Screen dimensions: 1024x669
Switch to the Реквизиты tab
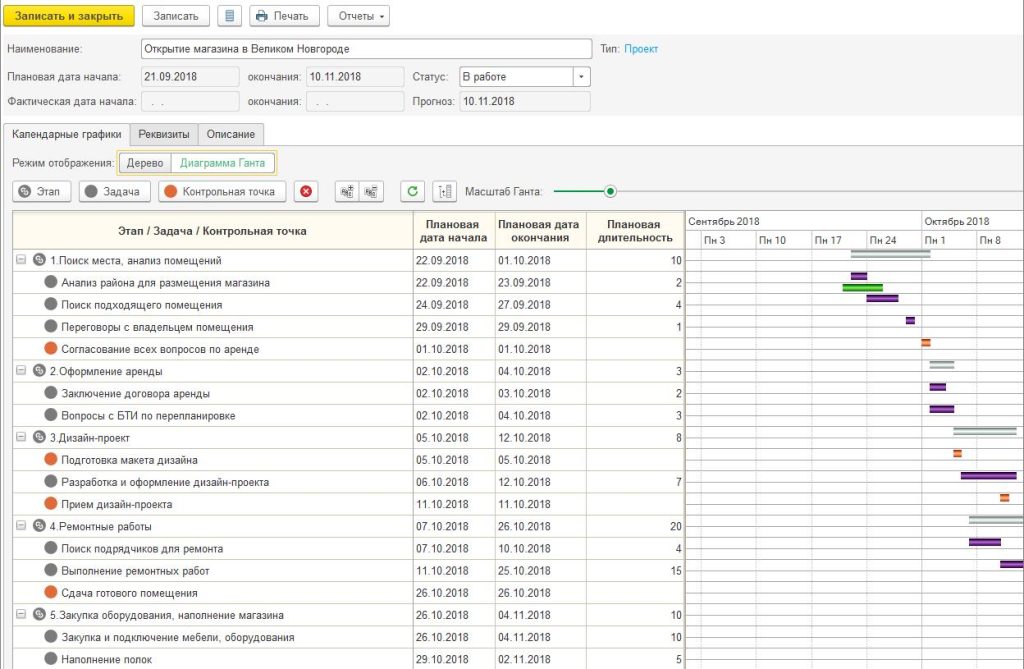164,134
